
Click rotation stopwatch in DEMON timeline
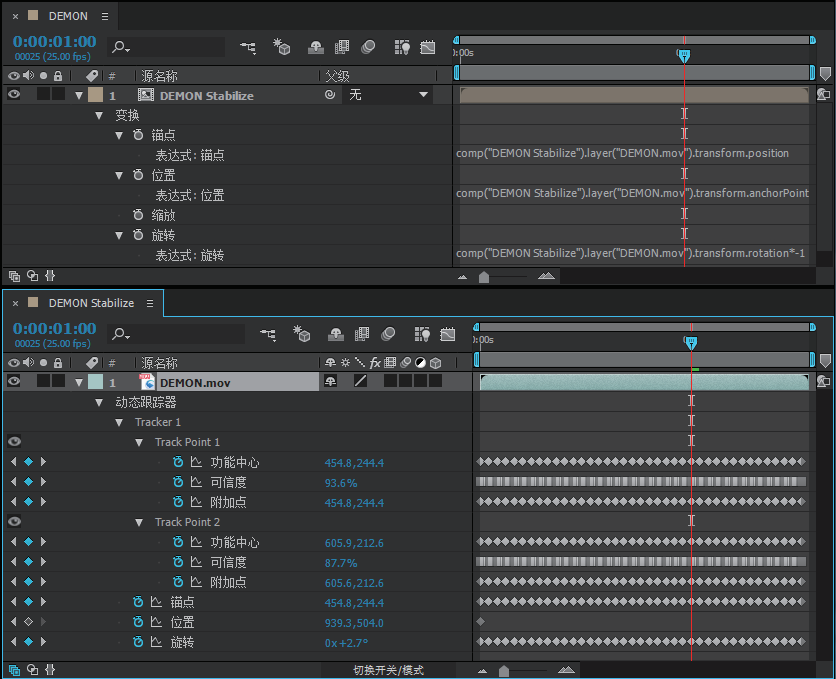click(x=138, y=235)
